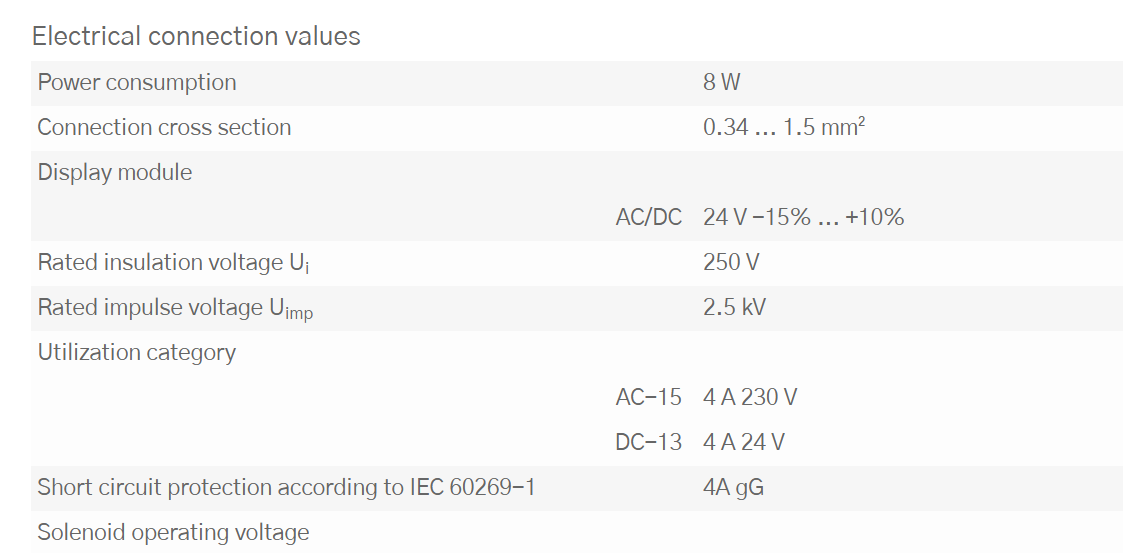Click the "4A gG" fuse value
This screenshot has height=553, width=1123.
click(x=734, y=488)
